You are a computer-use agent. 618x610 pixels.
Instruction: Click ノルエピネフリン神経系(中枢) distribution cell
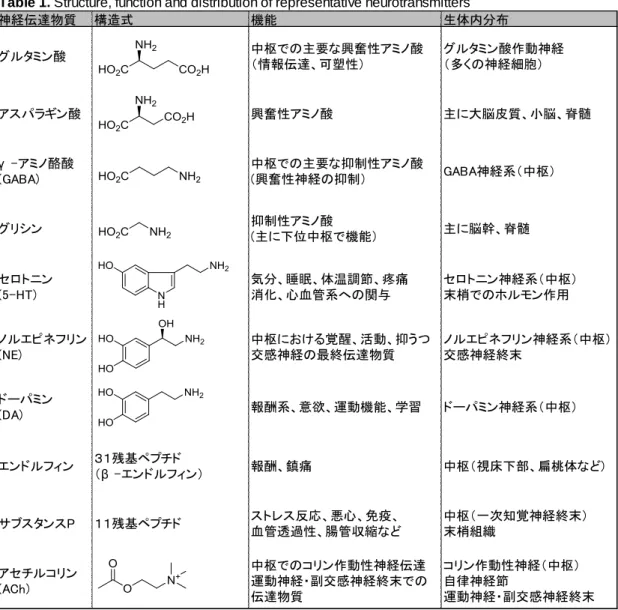tap(527, 347)
